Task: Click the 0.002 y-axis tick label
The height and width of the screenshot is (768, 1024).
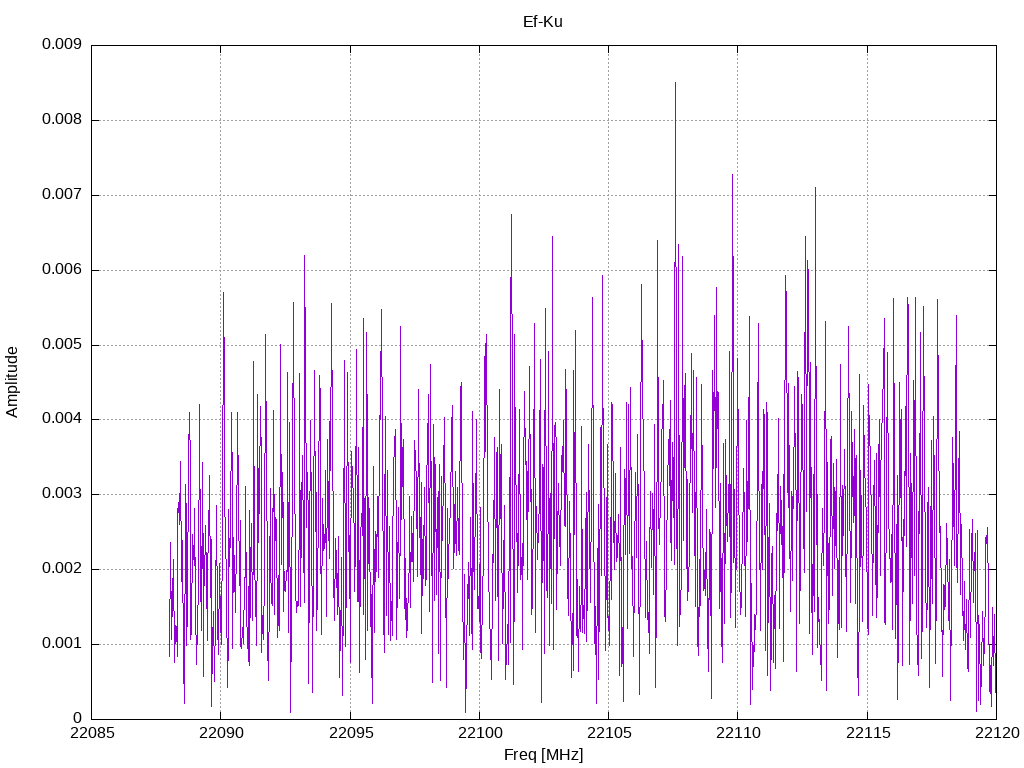Action: click(x=62, y=569)
